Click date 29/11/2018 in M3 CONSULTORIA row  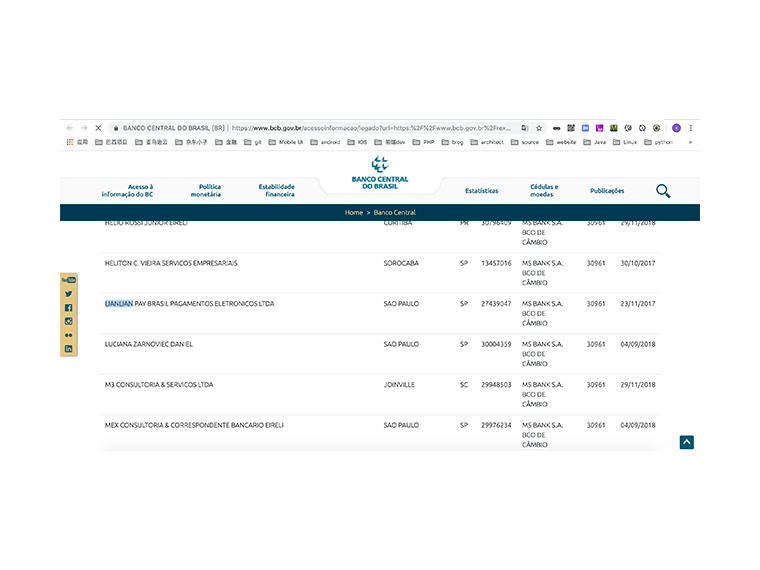point(638,385)
